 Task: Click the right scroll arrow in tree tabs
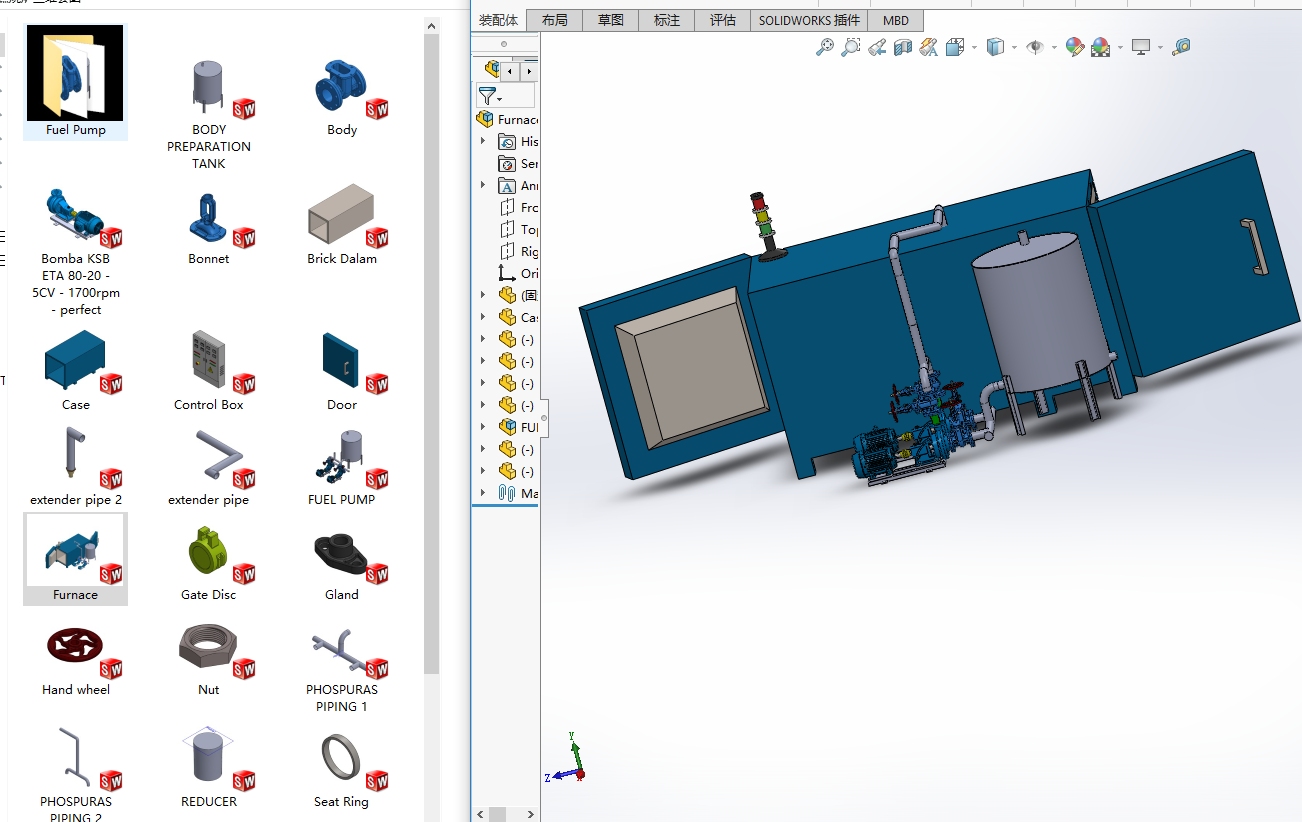(x=528, y=71)
